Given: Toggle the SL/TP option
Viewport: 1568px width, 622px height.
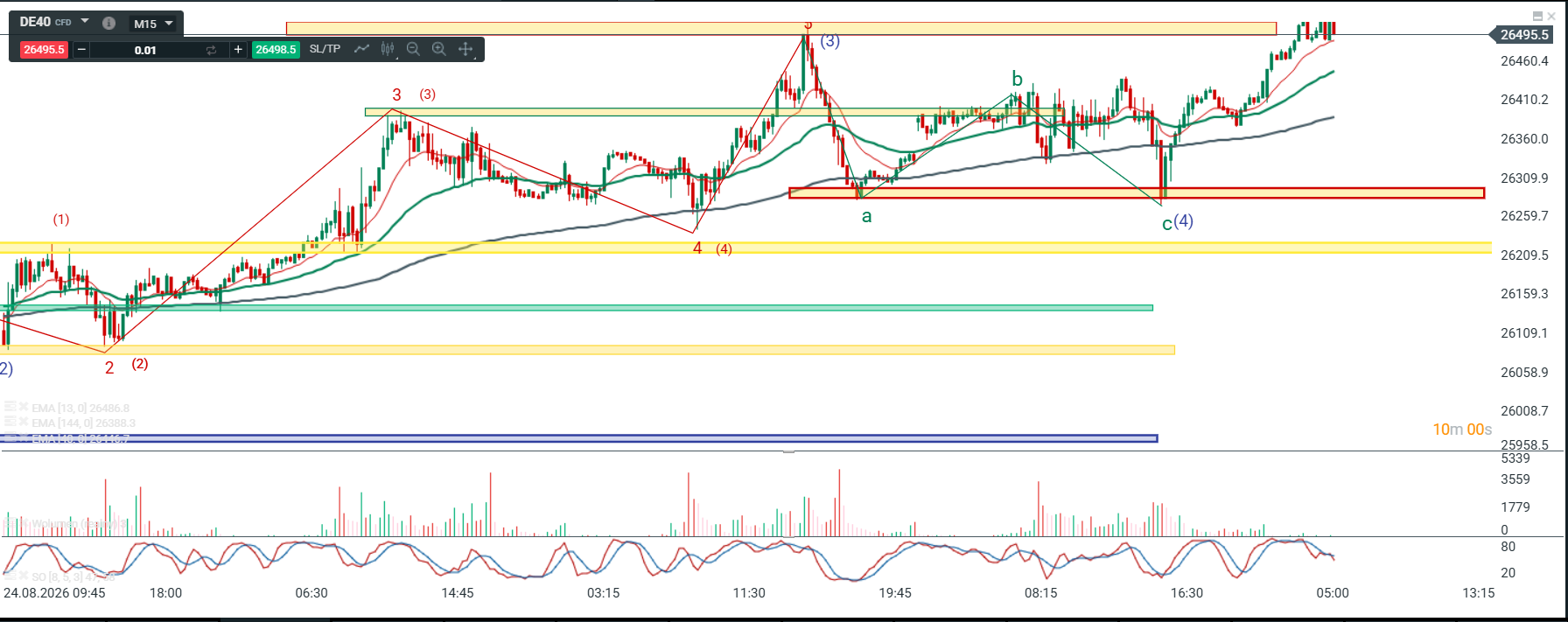Looking at the screenshot, I should coord(325,49).
